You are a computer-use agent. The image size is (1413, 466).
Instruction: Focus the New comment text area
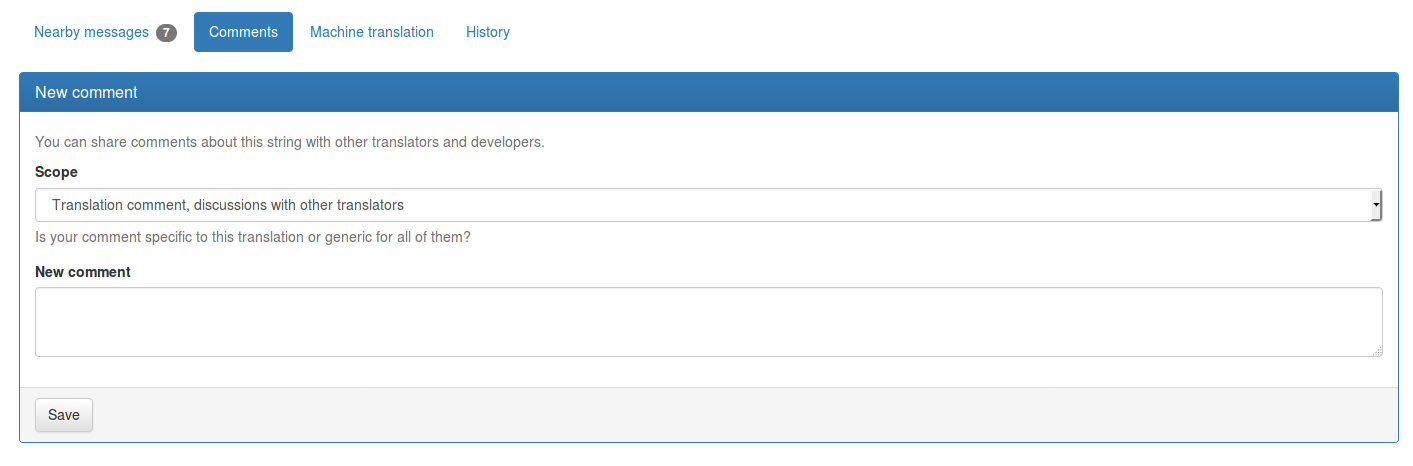(x=709, y=322)
